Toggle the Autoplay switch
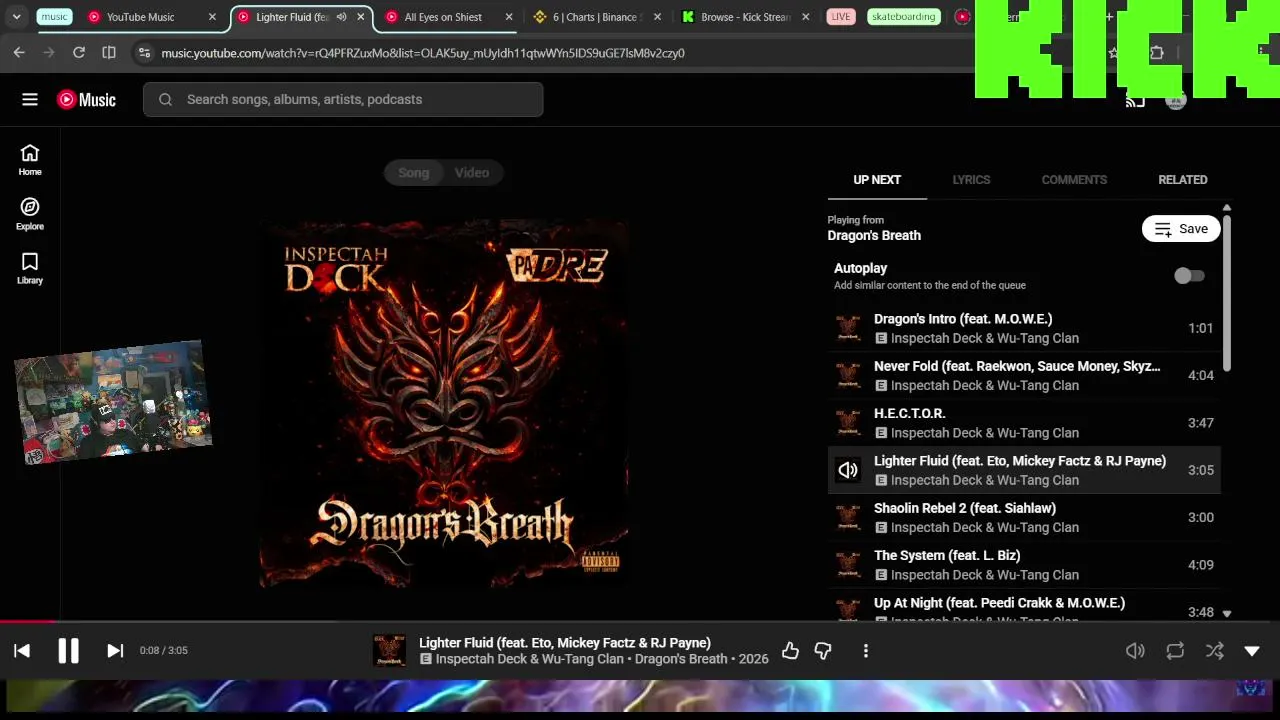The image size is (1280, 720). point(1189,276)
